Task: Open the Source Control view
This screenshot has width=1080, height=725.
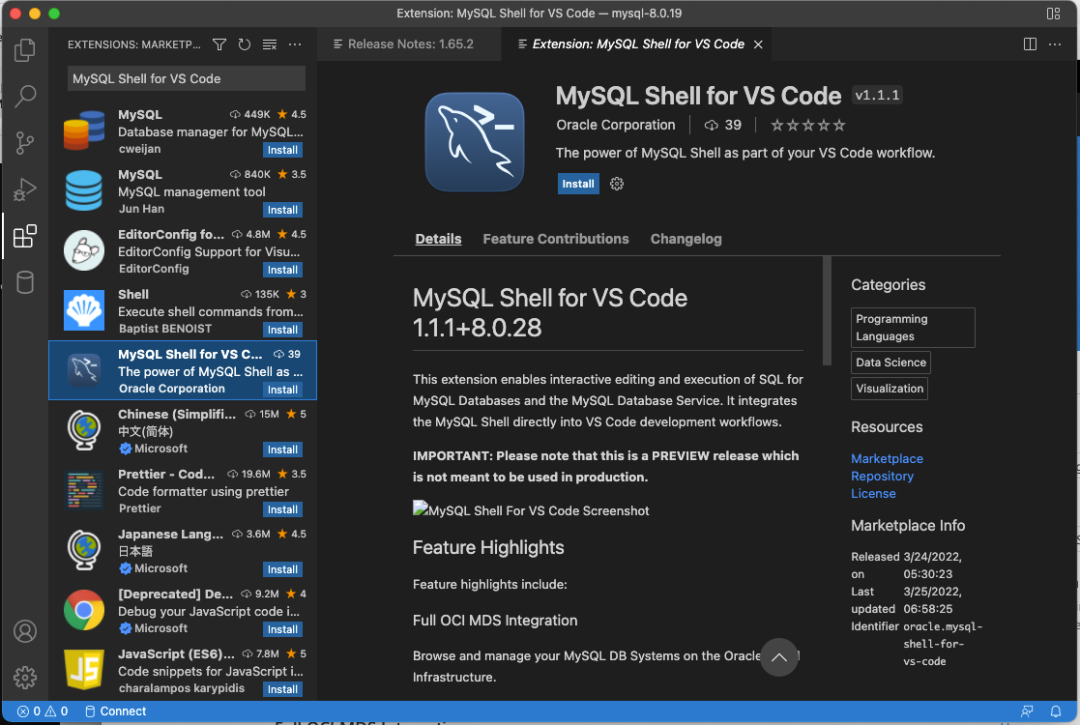Action: [25, 143]
